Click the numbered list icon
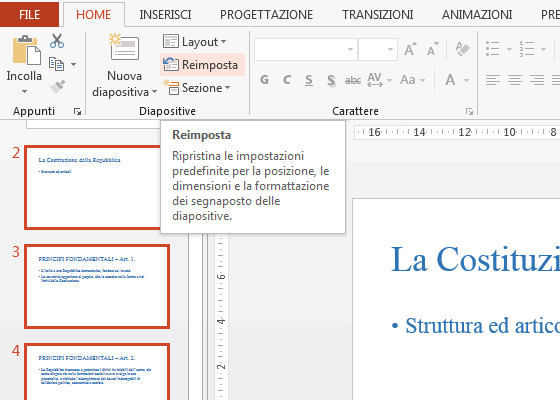Viewport: 560px width, 400px height. (x=527, y=49)
